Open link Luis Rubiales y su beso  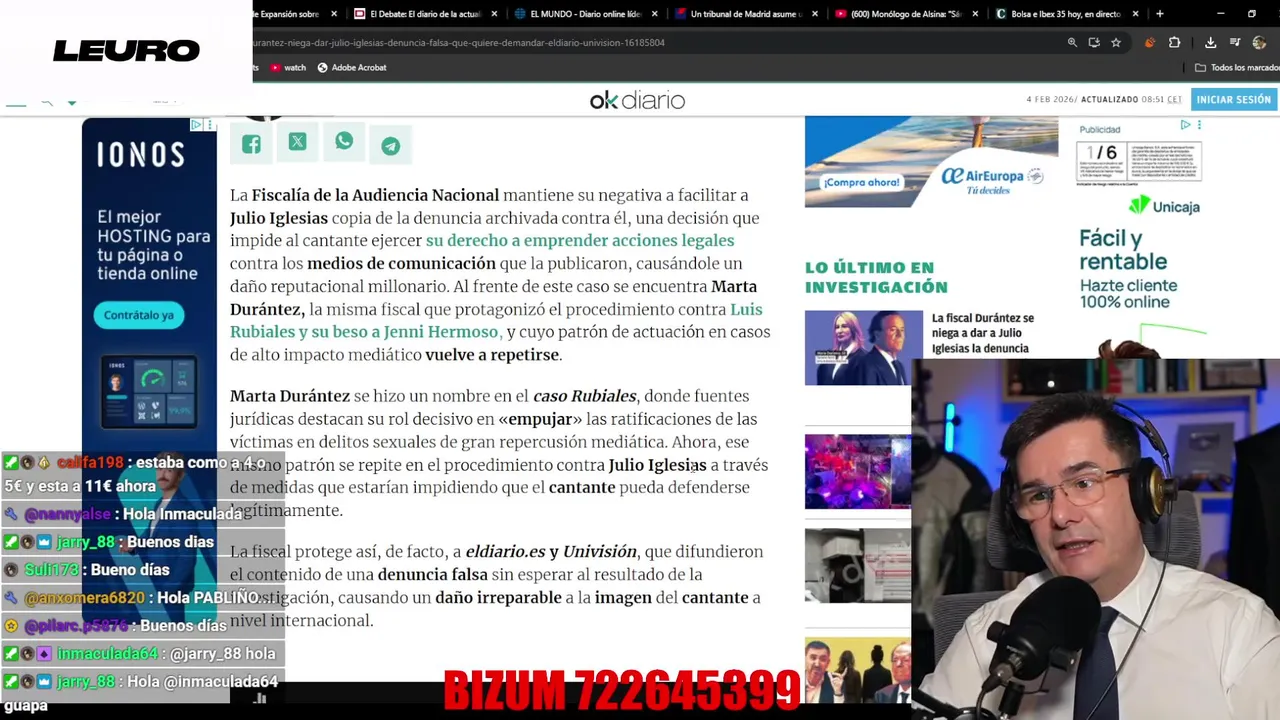tap(496, 320)
